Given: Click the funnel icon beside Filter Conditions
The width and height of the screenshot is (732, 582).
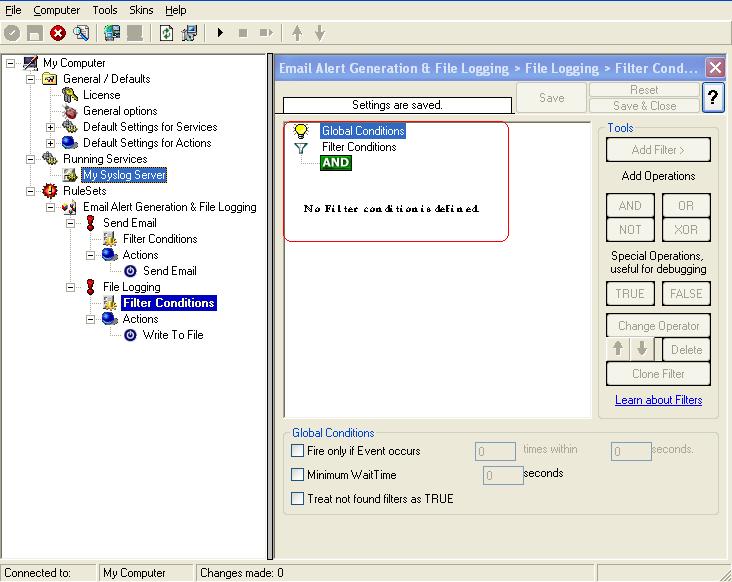Looking at the screenshot, I should (301, 148).
